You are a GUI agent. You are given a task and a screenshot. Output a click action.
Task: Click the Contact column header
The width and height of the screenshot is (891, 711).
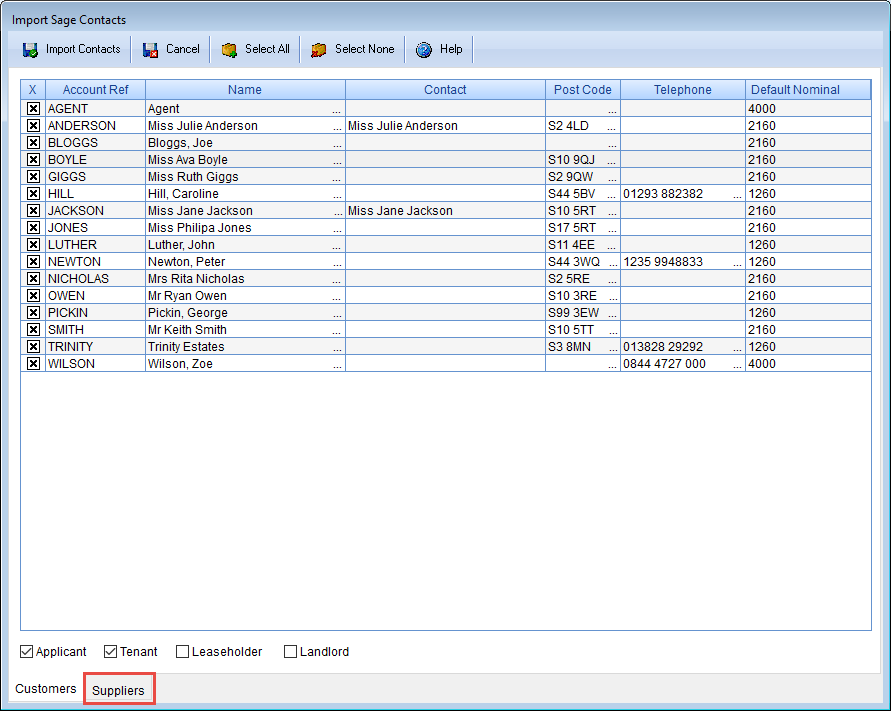pos(445,90)
